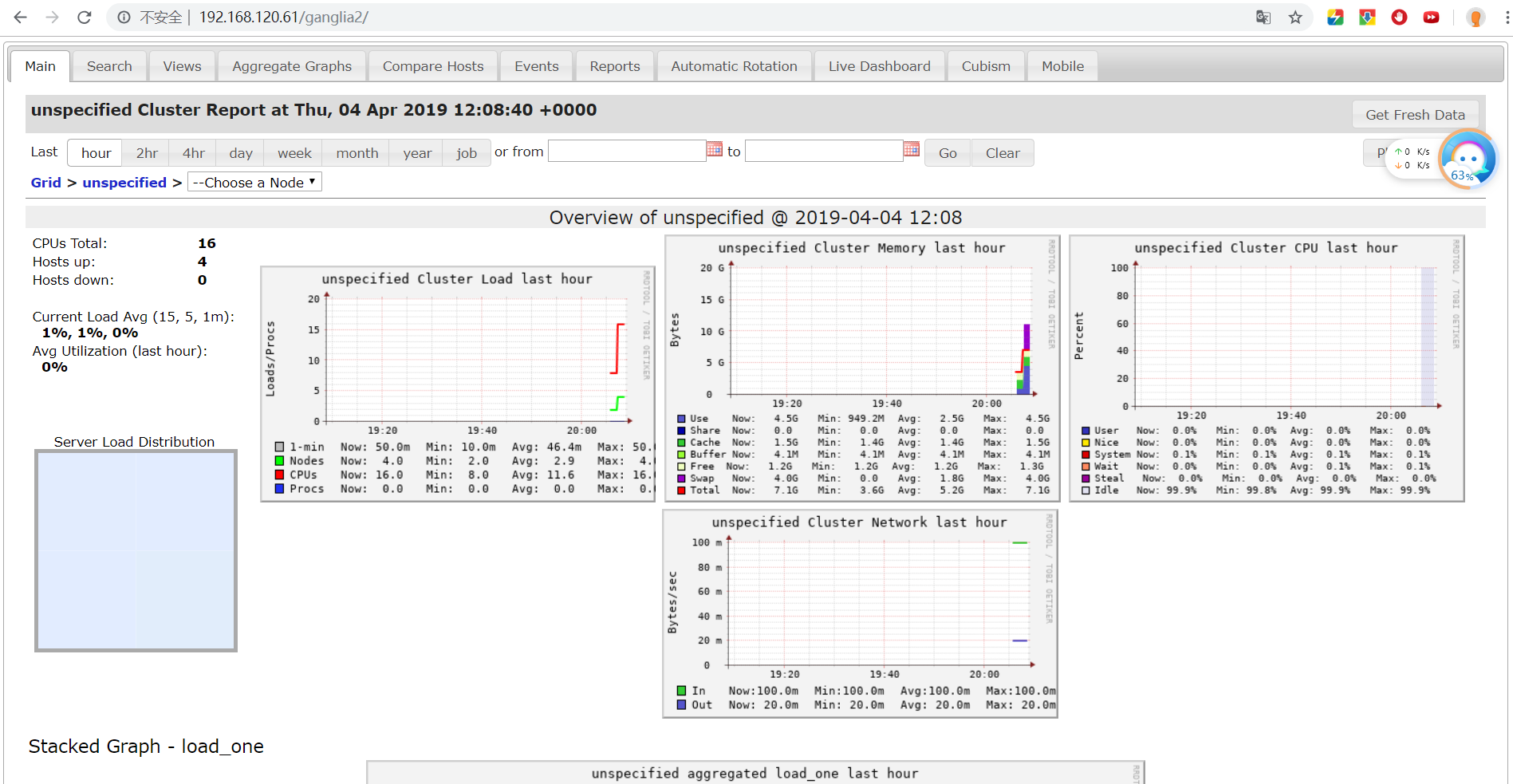Image resolution: width=1513 pixels, height=784 pixels.
Task: Open the Cubism tab
Action: tap(986, 66)
